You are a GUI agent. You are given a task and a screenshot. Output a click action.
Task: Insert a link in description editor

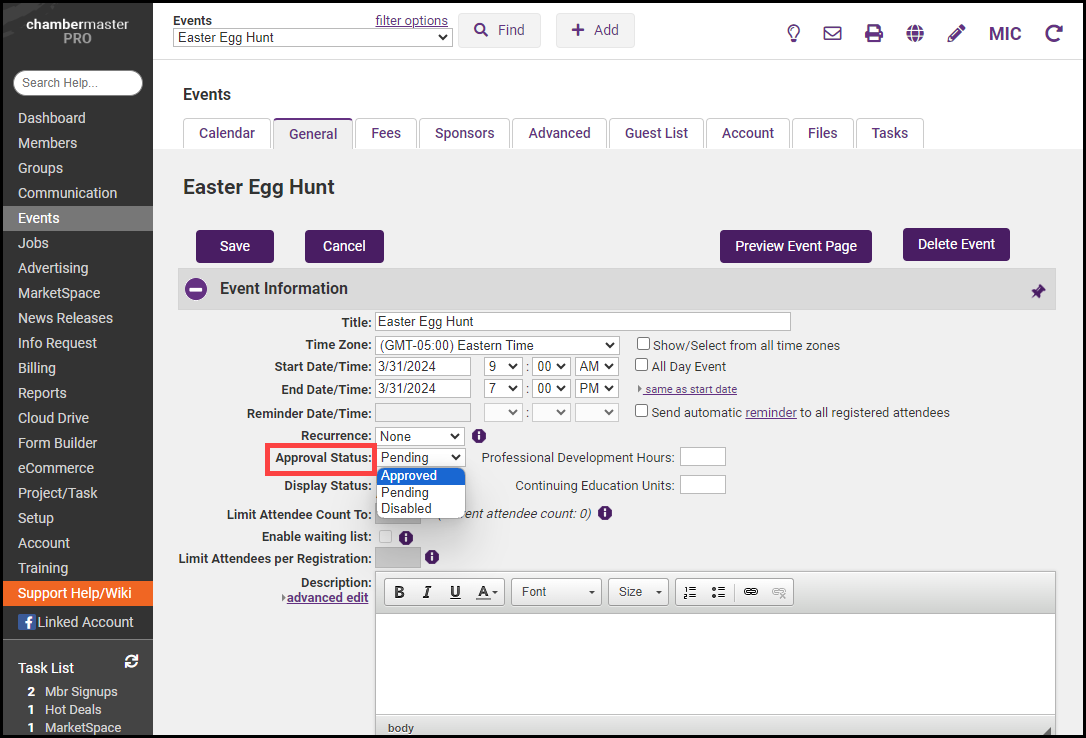tap(751, 592)
